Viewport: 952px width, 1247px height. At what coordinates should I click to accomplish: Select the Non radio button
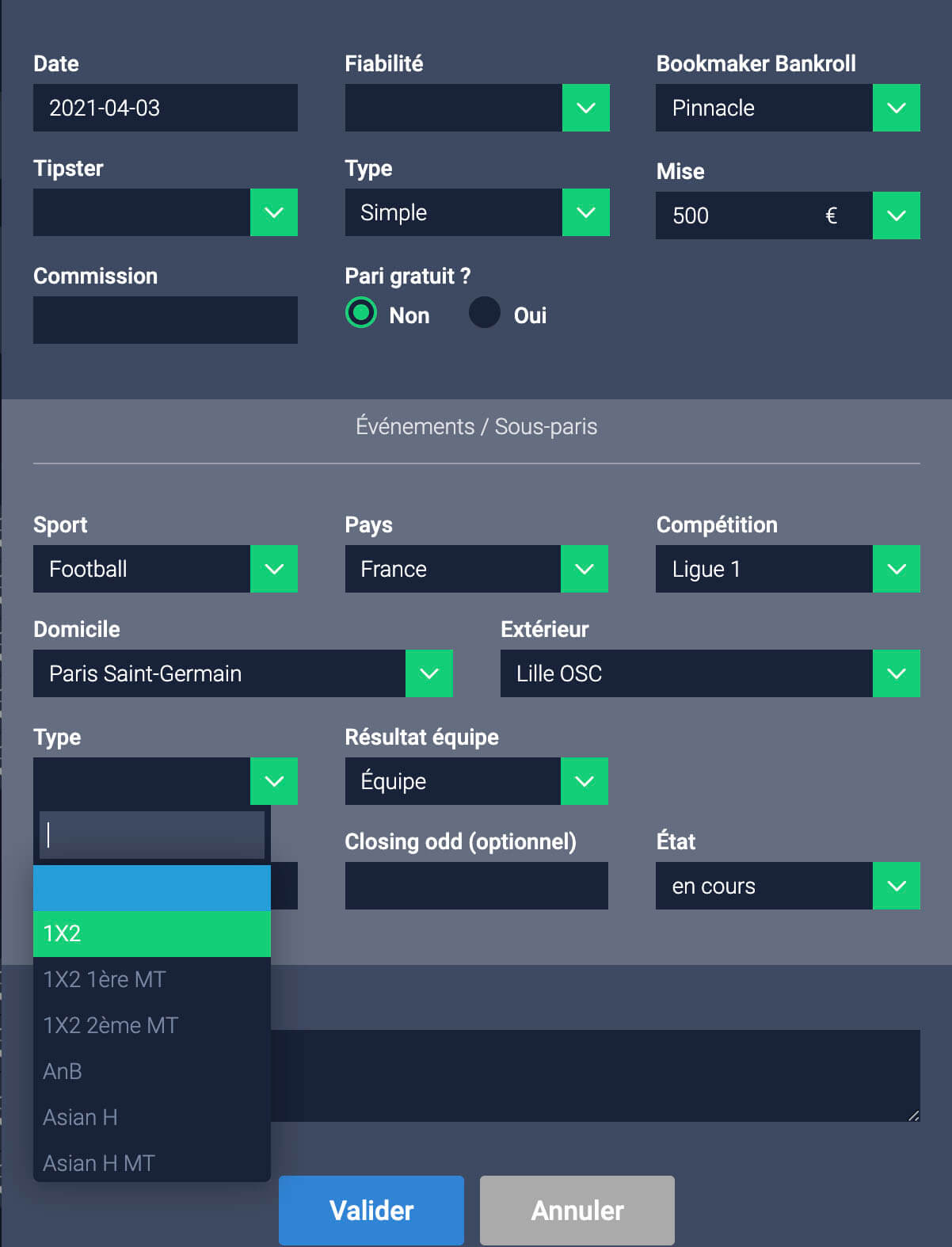click(361, 313)
